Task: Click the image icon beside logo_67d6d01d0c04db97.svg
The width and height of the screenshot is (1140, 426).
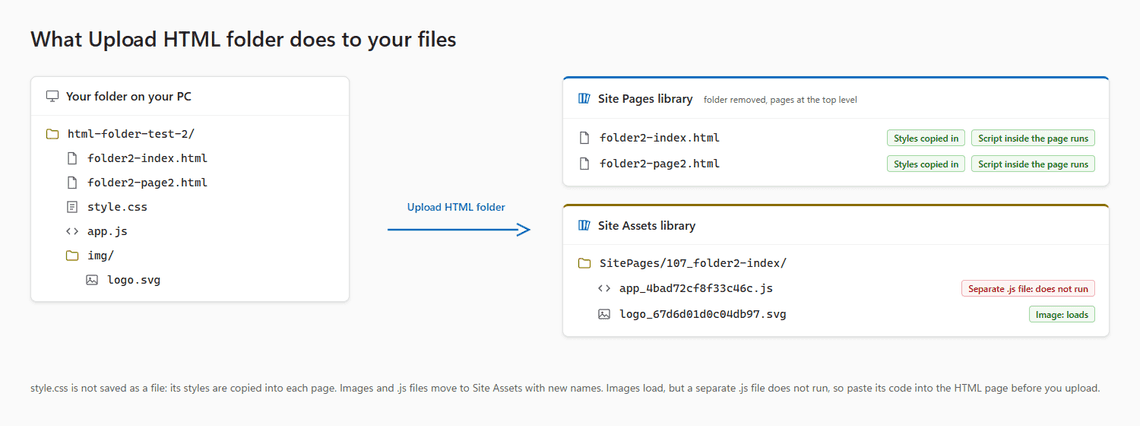Action: point(603,314)
